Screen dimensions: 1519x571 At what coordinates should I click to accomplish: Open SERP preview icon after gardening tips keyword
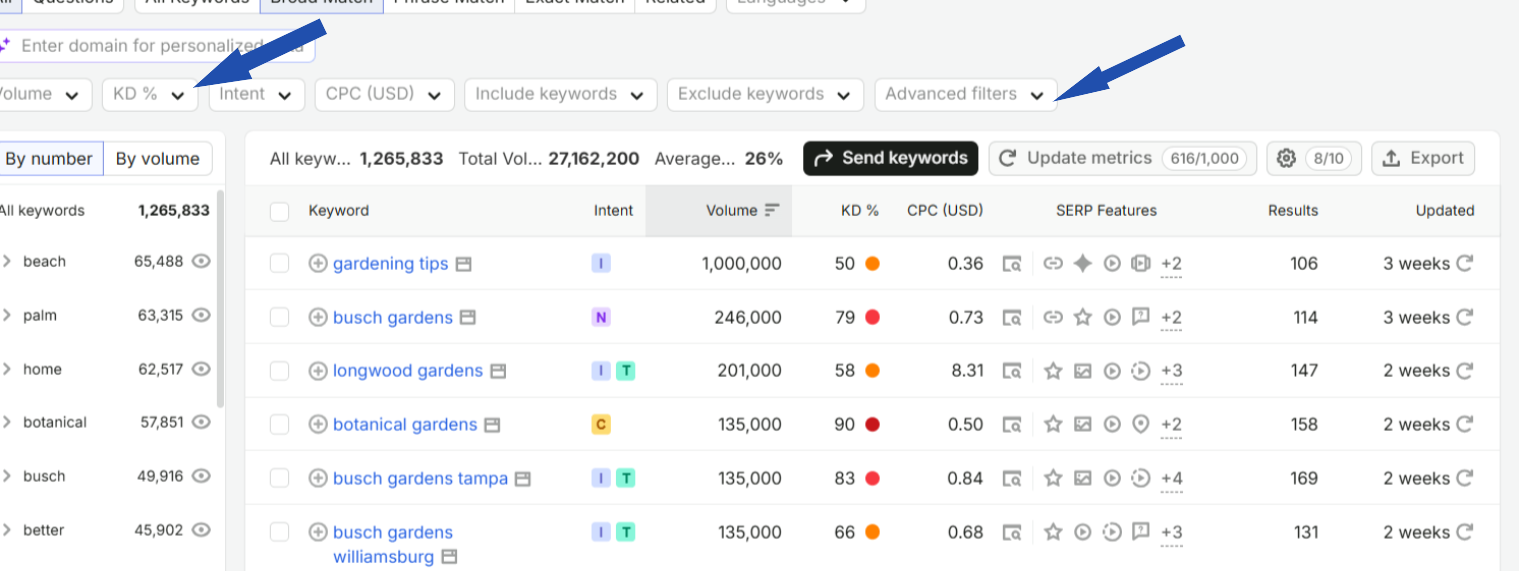[463, 264]
